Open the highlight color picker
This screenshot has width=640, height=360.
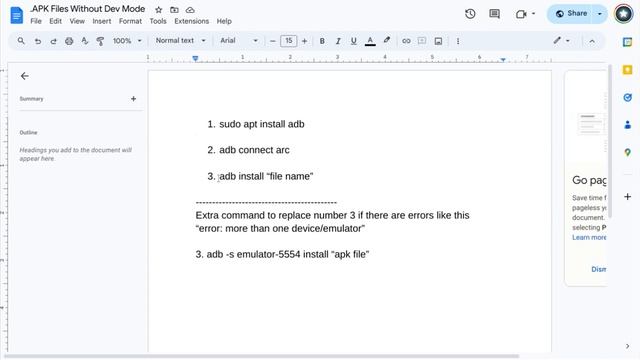click(387, 41)
